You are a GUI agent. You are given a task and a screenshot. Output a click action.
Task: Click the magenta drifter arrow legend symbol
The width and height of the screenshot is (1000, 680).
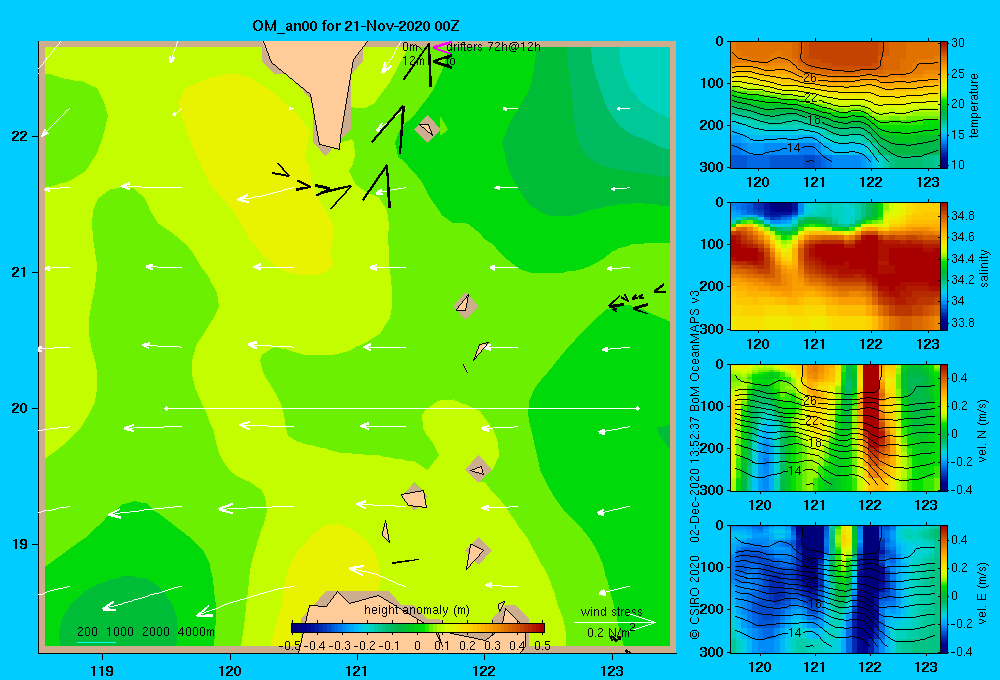441,47
